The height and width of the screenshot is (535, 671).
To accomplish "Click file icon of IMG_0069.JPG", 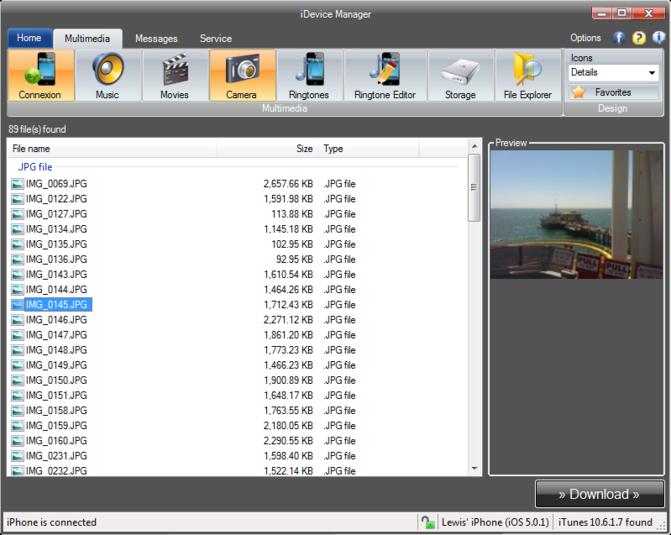I will [18, 184].
